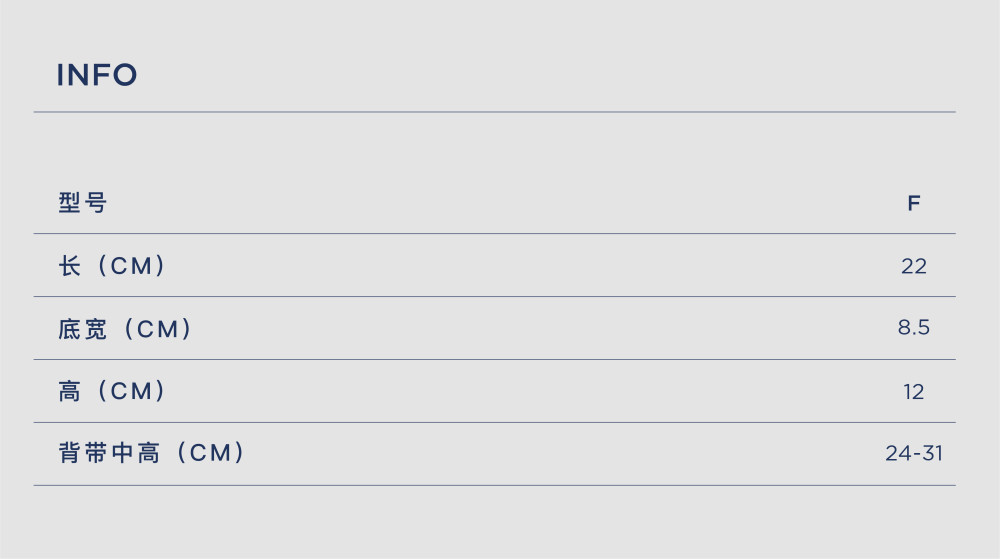Click CM text in the 长 row
Viewport: 1000px width, 559px height.
(131, 266)
